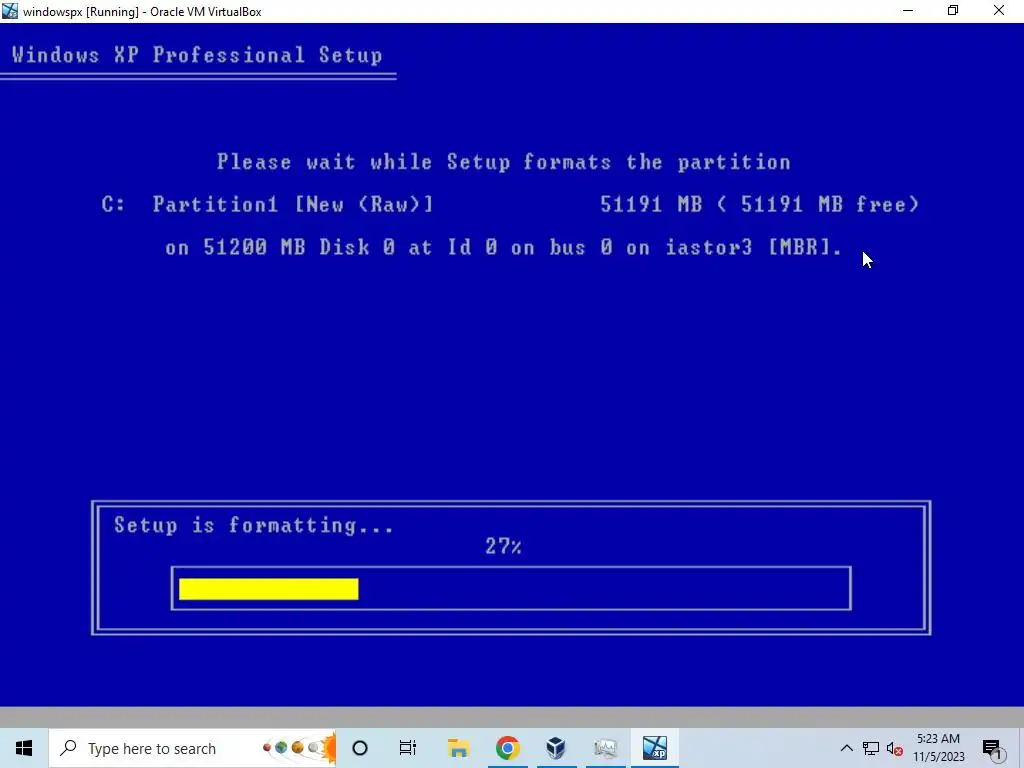Open Task View on the taskbar

click(x=408, y=748)
